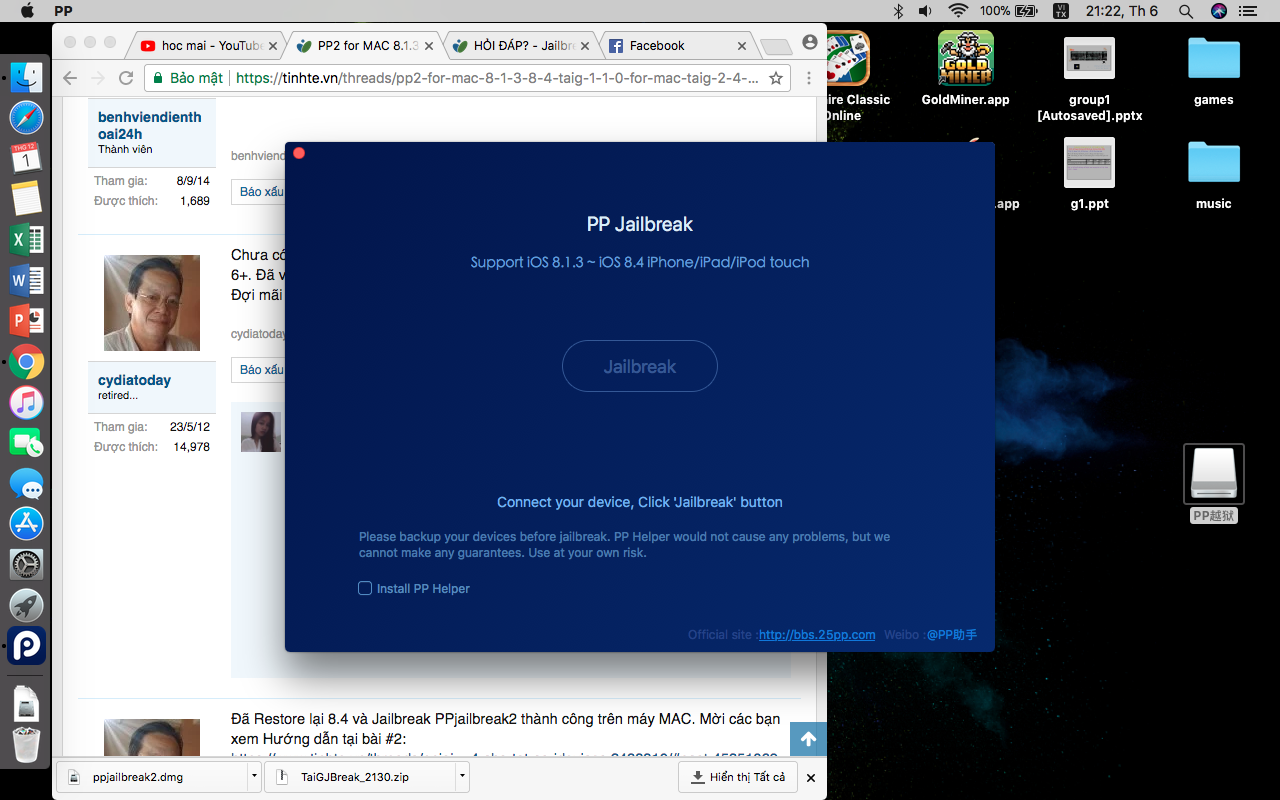The image size is (1280, 800).
Task: Click Hiển thị Tất cả downloads button
Action: click(737, 777)
